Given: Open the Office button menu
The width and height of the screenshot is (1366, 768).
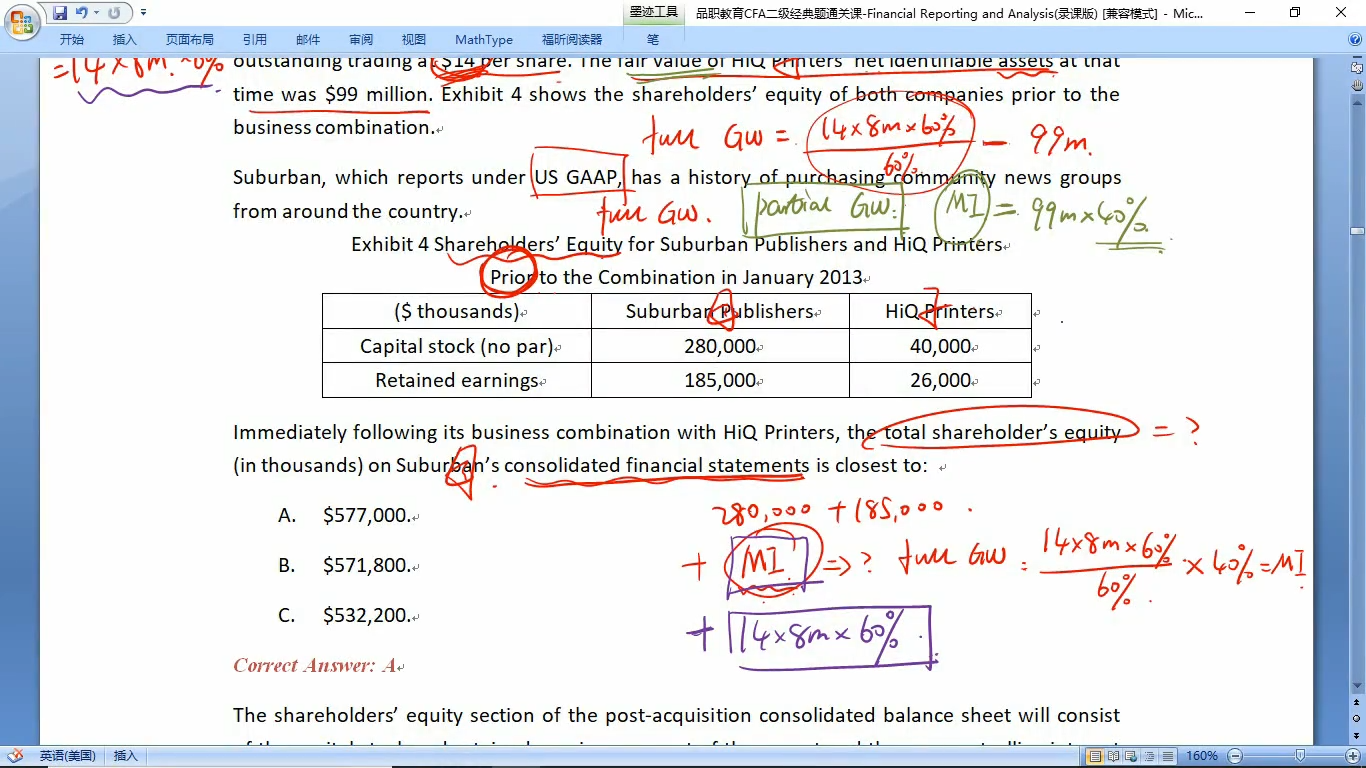Looking at the screenshot, I should pyautogui.click(x=22, y=22).
